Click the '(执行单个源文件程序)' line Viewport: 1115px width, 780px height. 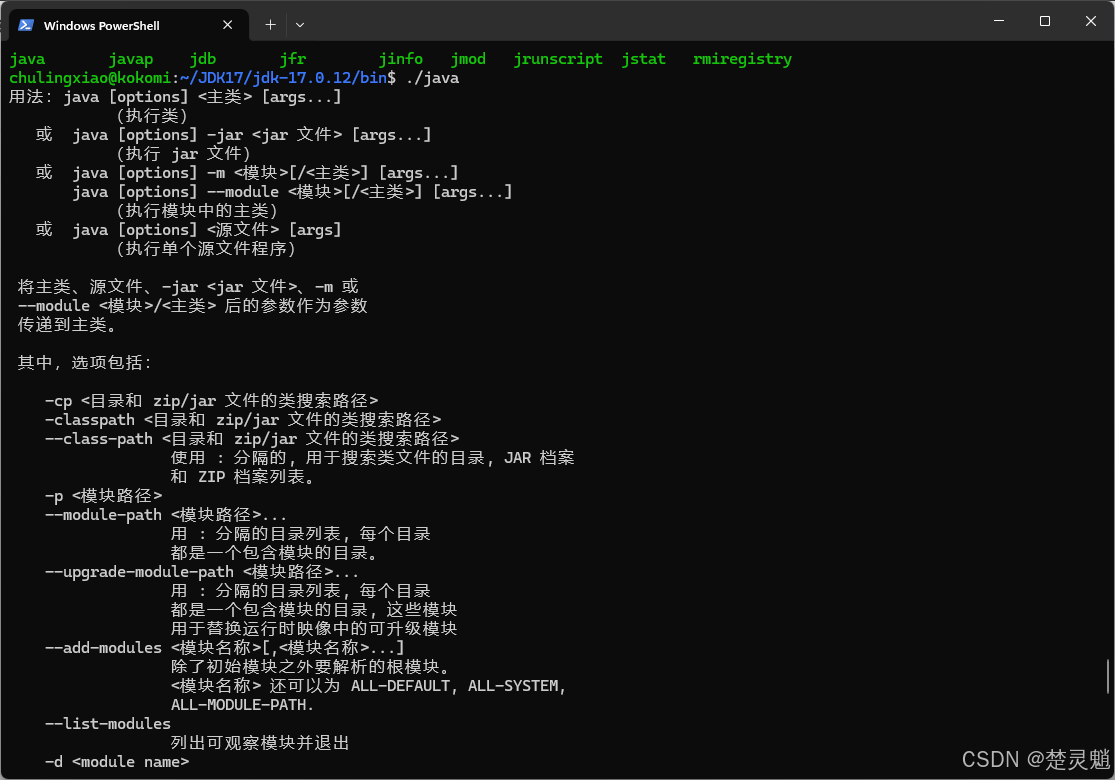pos(206,249)
